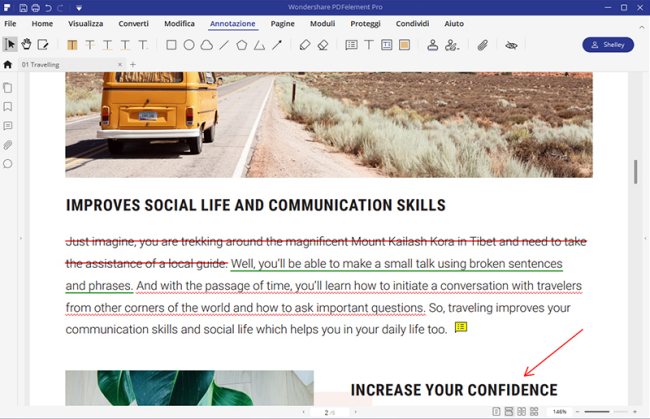
Task: Open the Stamp tool
Action: 433,45
